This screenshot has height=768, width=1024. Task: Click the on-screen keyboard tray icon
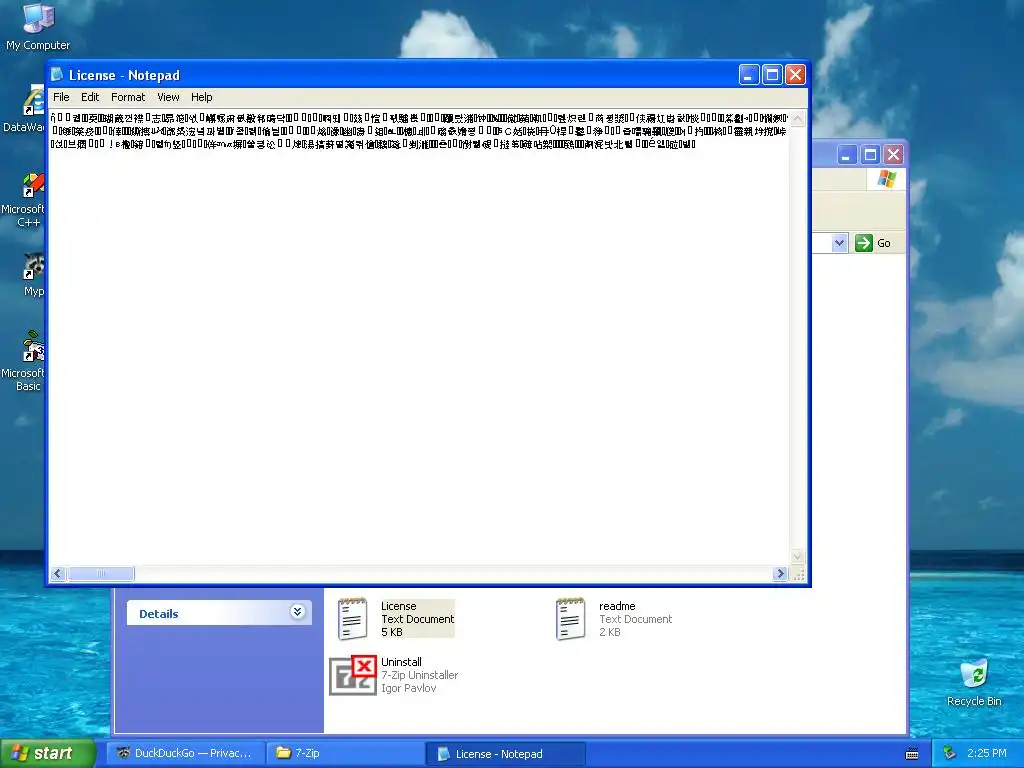(x=912, y=754)
